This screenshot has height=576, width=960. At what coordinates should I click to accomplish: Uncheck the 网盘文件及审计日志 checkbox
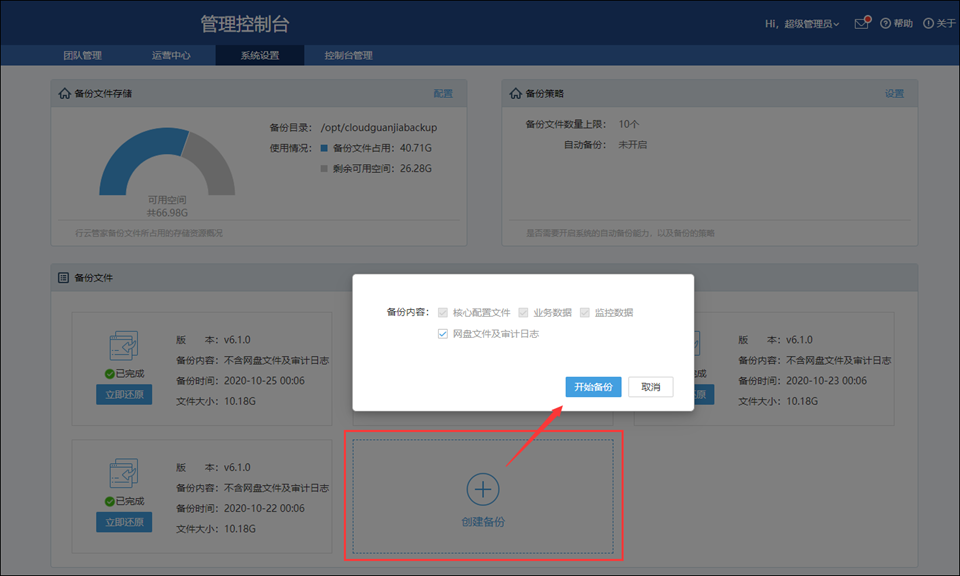[x=443, y=334]
